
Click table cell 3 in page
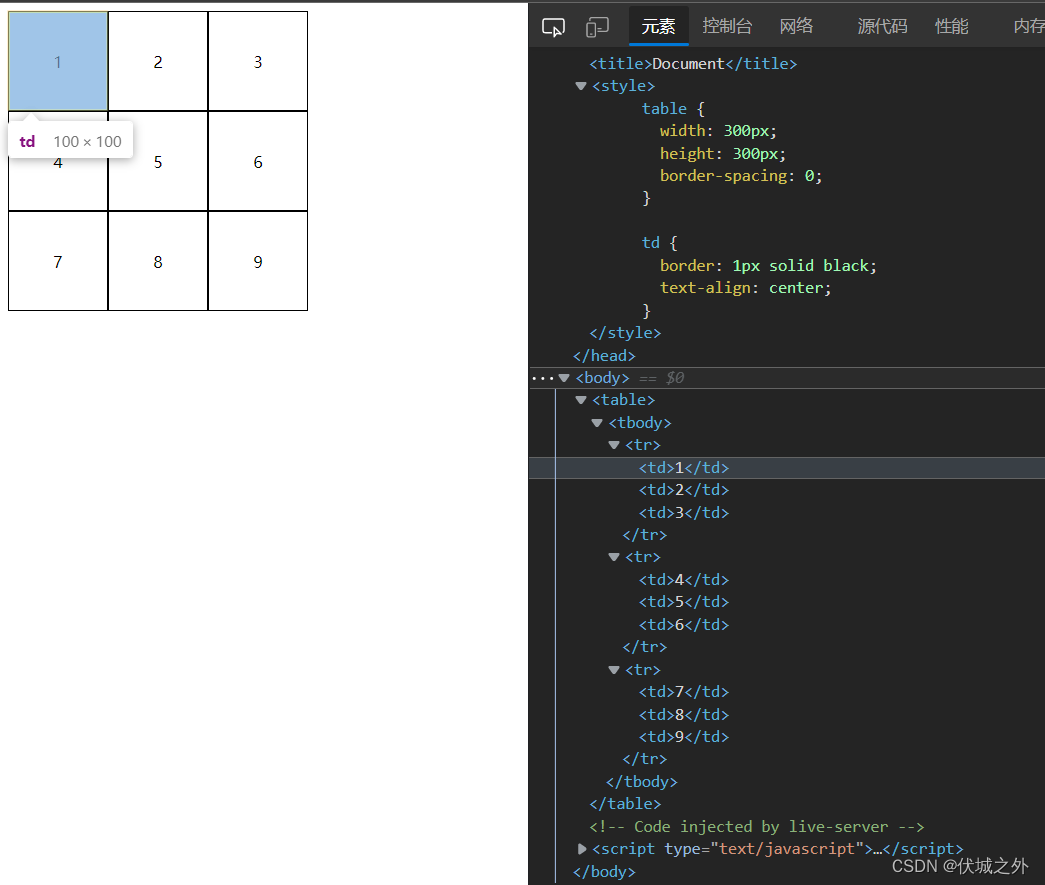point(258,61)
